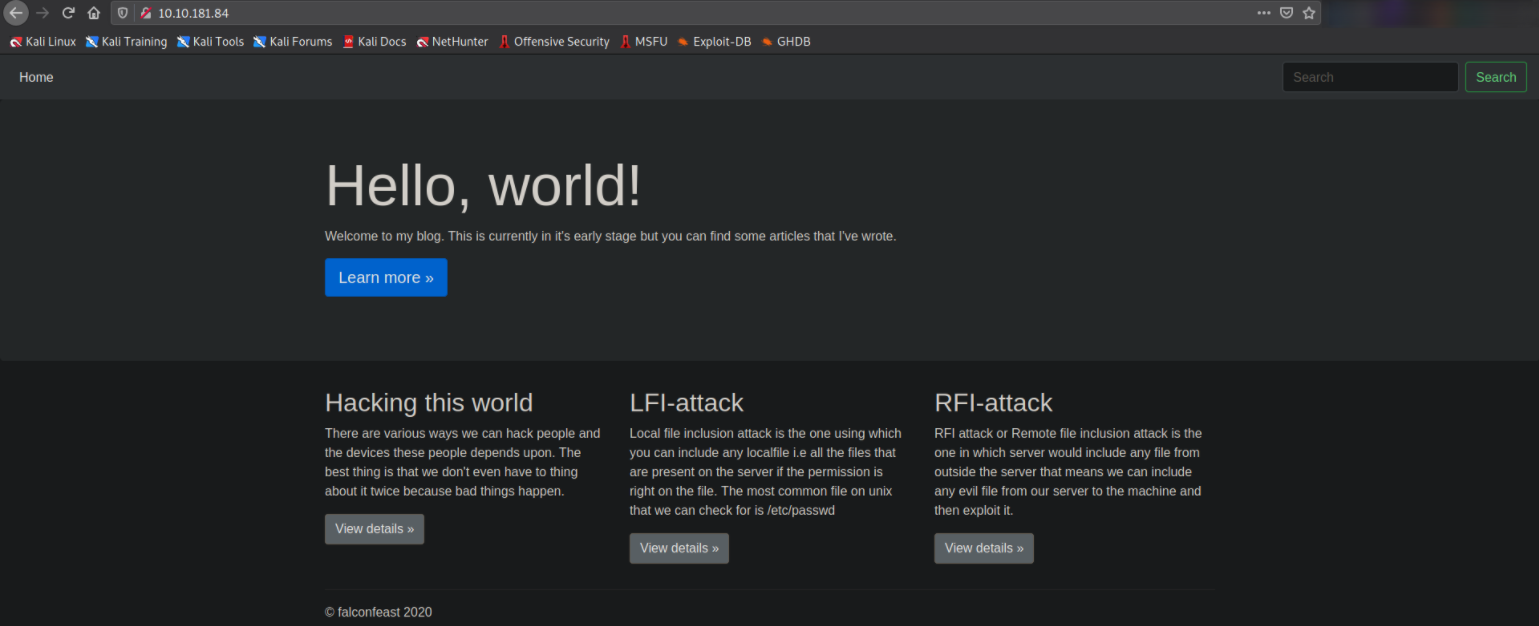Click the Pocket save icon in address bar
Image resolution: width=1539 pixels, height=626 pixels.
(1287, 13)
